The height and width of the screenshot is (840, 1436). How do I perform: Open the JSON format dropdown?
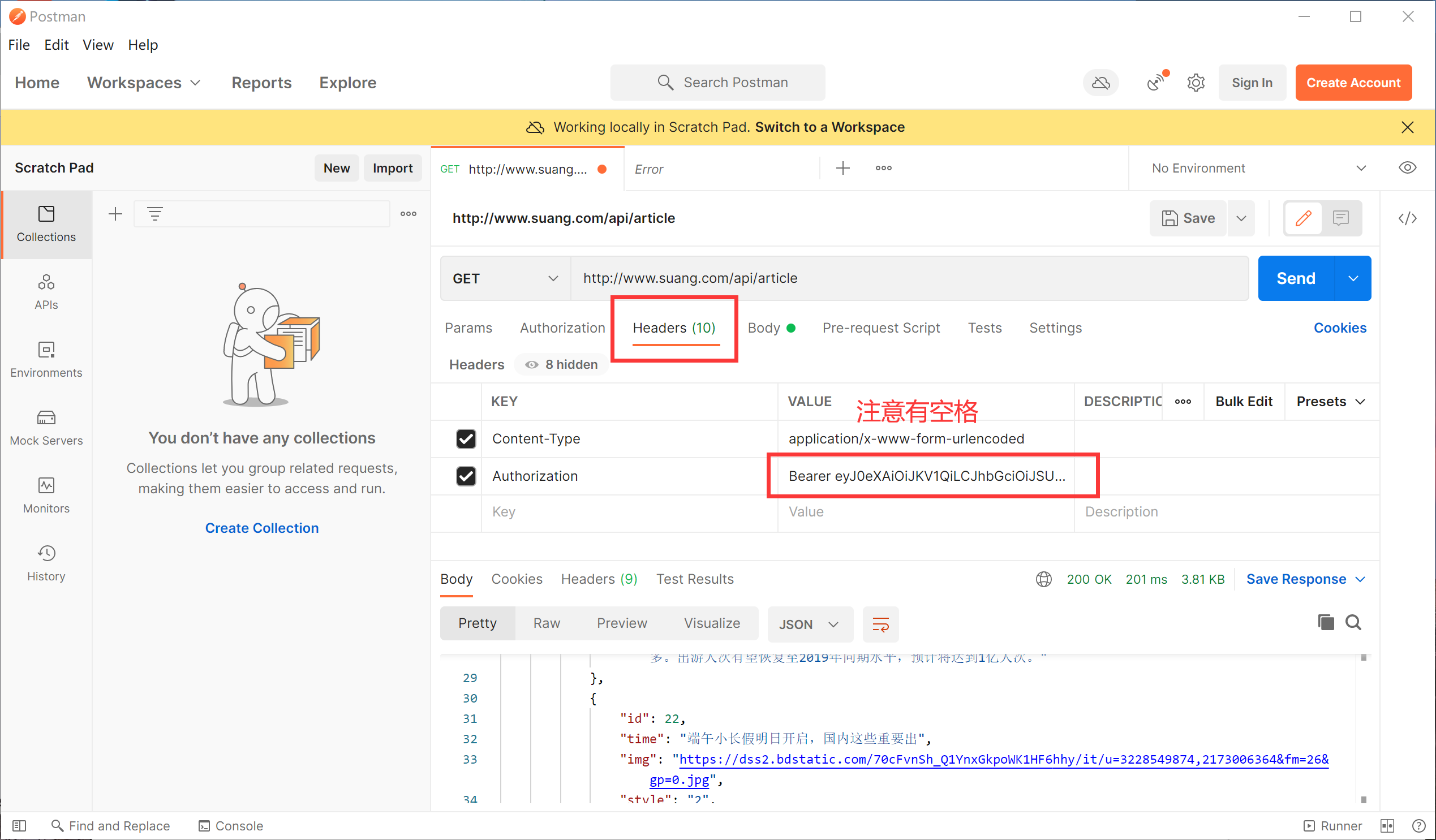(810, 624)
